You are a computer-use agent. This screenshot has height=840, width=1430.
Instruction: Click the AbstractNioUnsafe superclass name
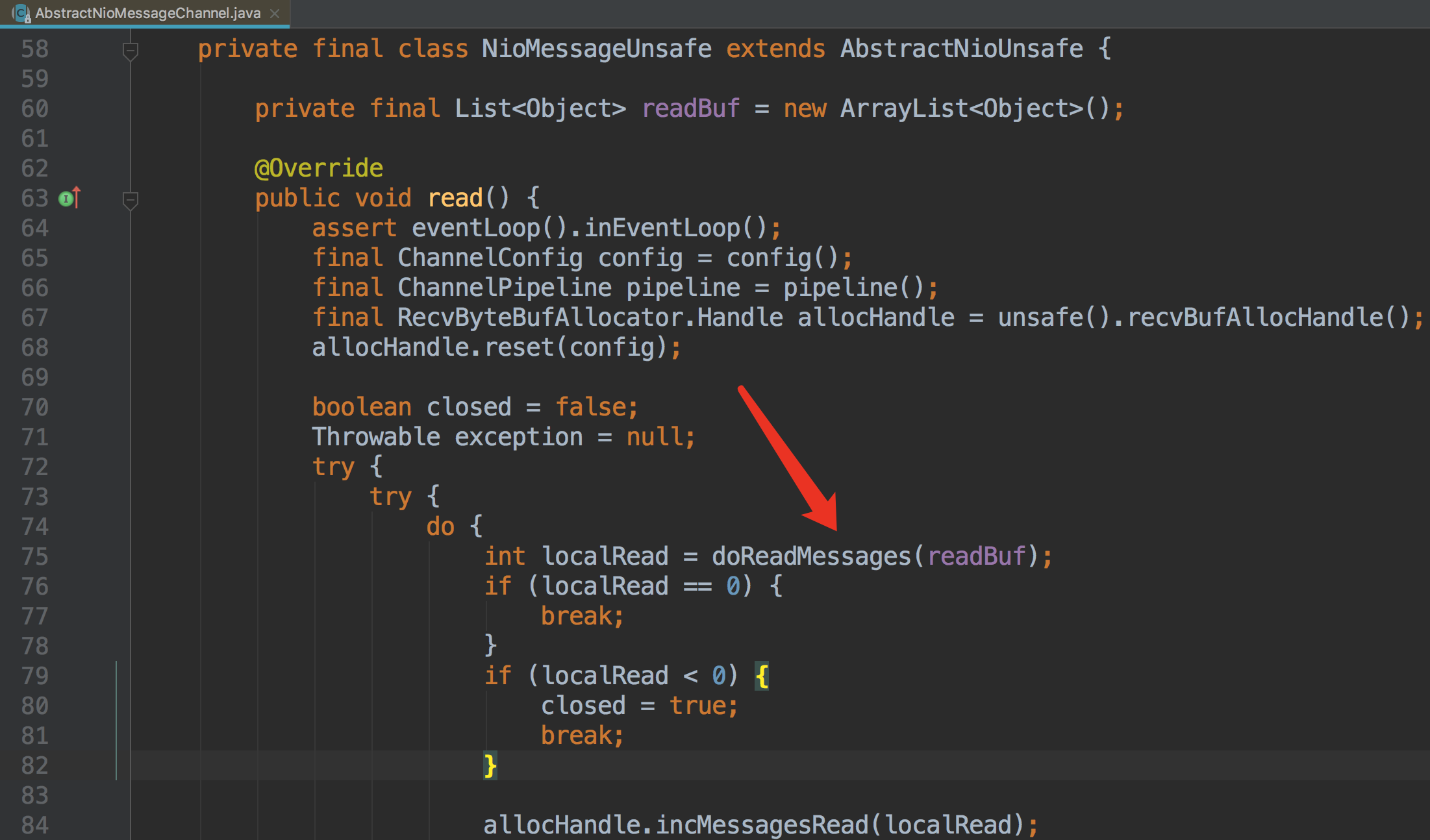961,49
